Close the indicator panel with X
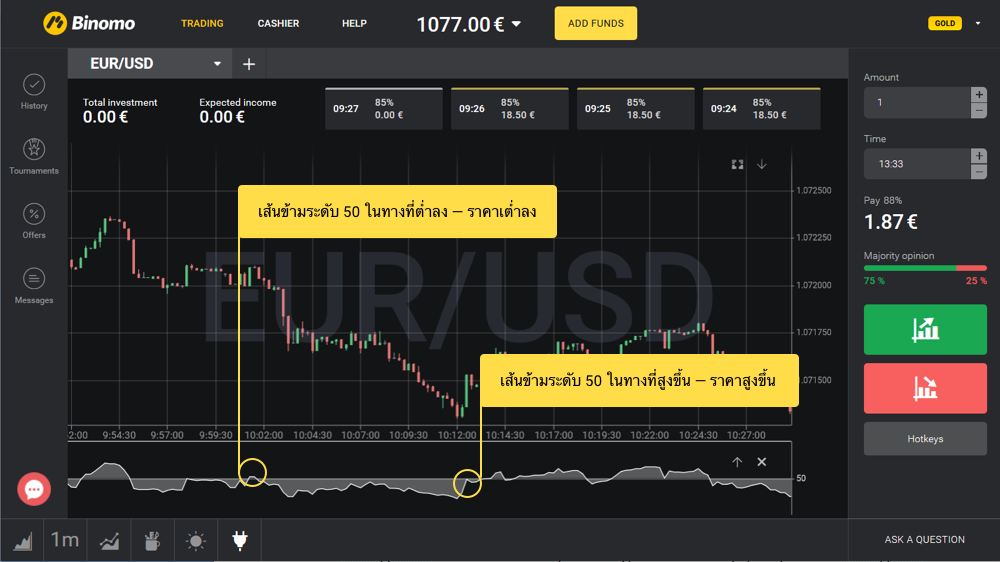Image resolution: width=1000 pixels, height=562 pixels. (761, 462)
